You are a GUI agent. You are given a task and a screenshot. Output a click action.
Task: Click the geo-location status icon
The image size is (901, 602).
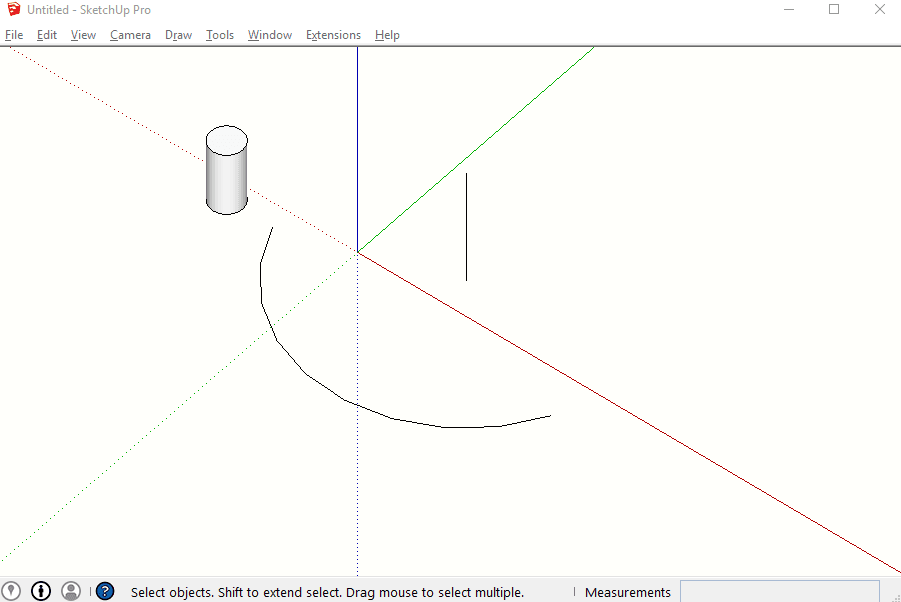pos(11,591)
